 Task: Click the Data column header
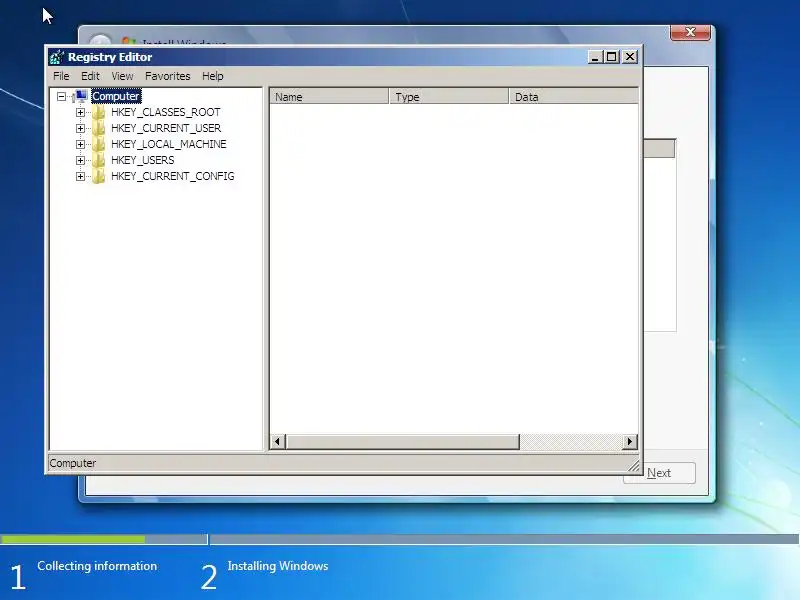pos(574,96)
